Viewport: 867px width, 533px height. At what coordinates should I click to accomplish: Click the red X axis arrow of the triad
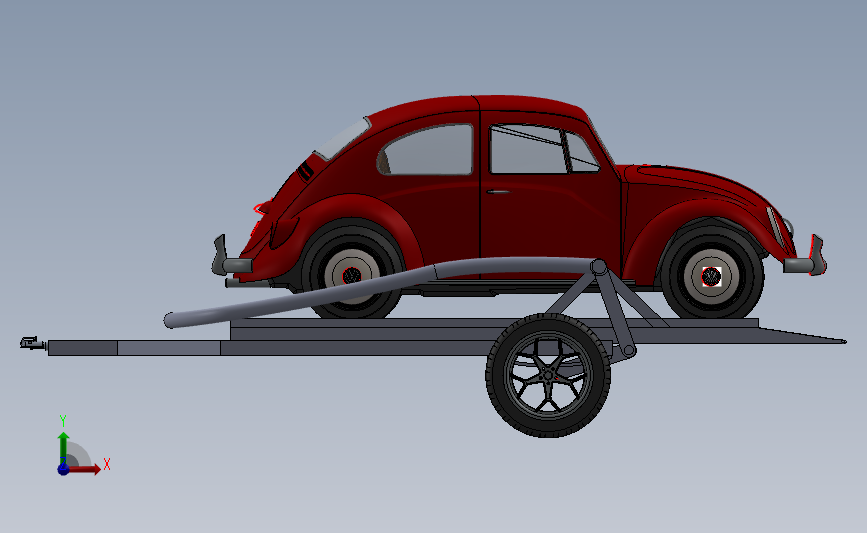86,469
